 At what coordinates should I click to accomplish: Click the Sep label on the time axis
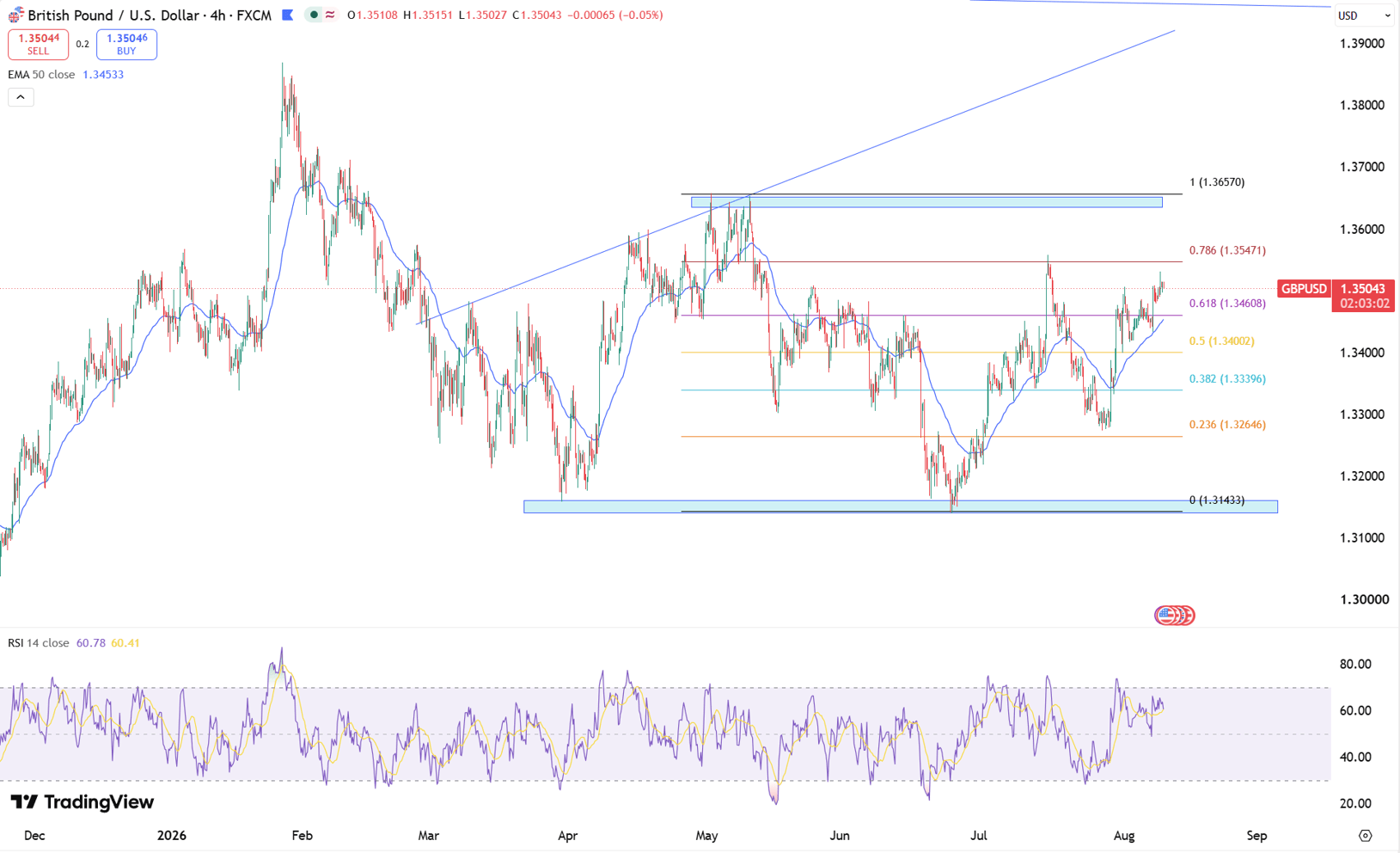(1256, 836)
